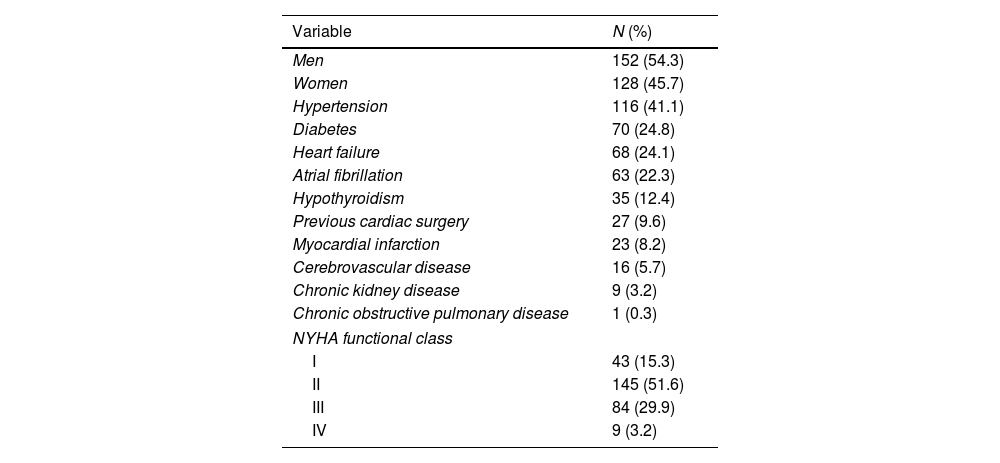Click the Hypertension row label
This screenshot has width=1000, height=463.
(x=340, y=106)
